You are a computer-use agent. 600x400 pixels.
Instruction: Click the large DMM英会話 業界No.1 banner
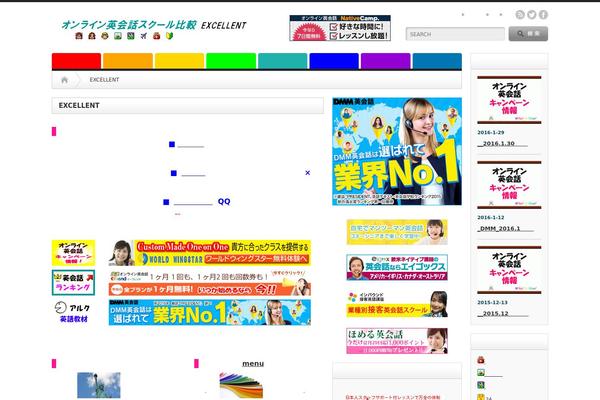pos(397,152)
